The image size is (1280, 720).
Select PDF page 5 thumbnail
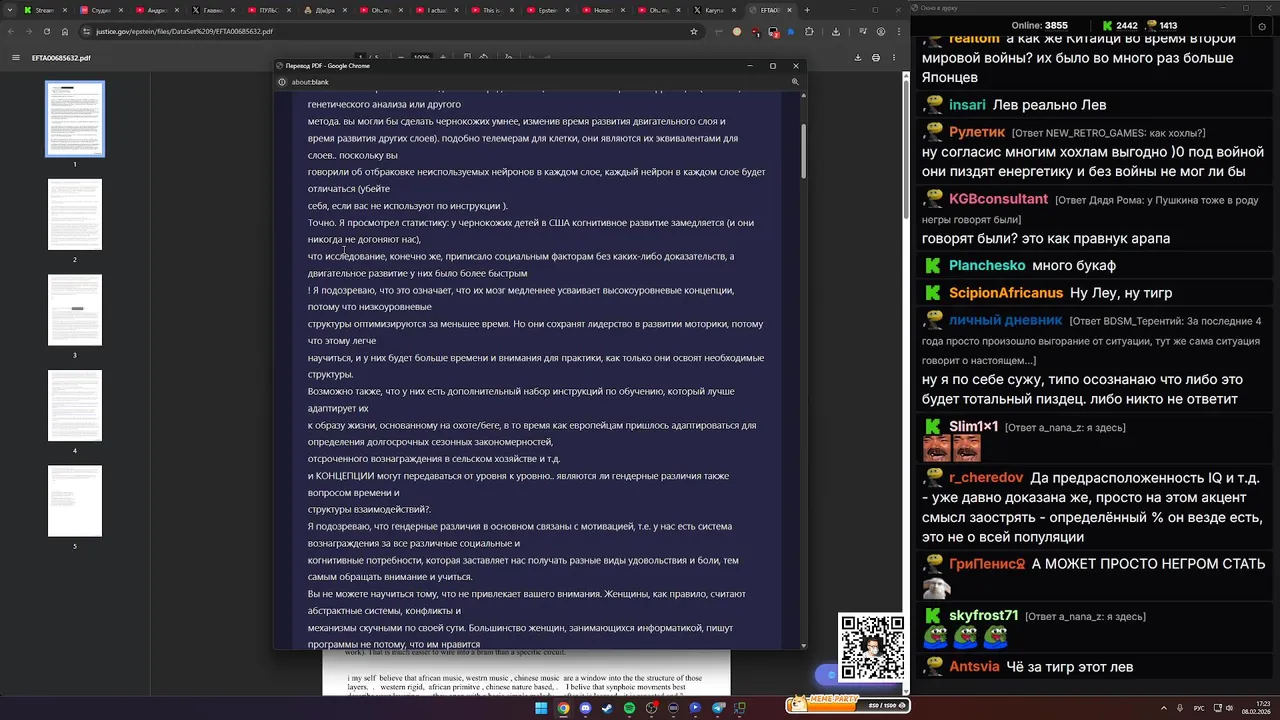(x=75, y=501)
